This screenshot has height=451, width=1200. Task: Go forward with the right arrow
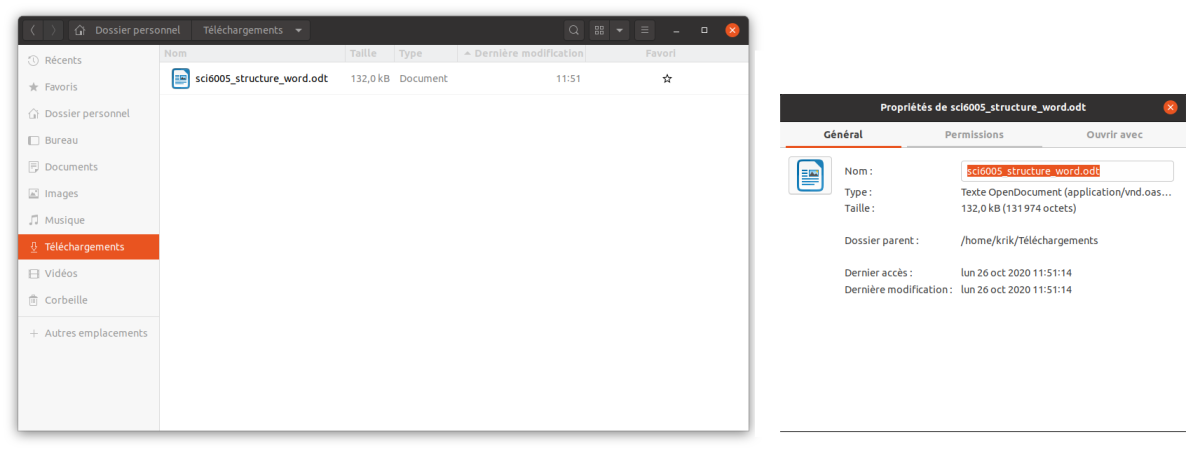(53, 30)
